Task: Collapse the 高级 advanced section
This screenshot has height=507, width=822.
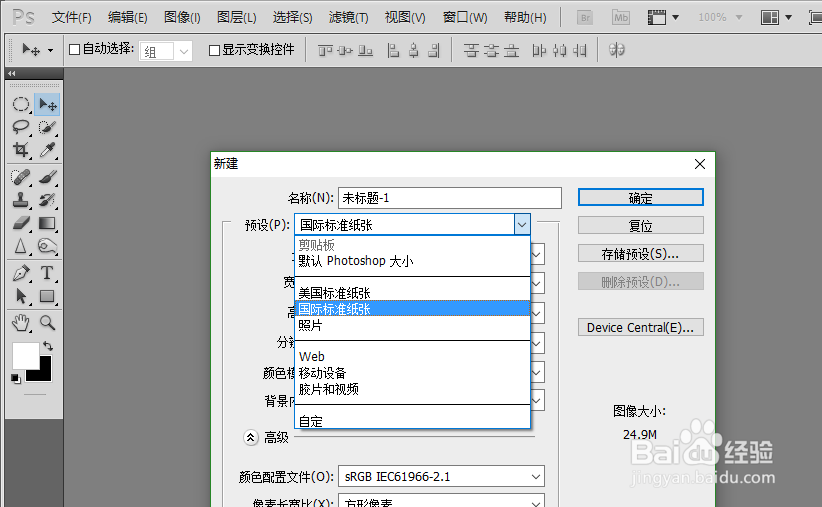Action: point(251,437)
